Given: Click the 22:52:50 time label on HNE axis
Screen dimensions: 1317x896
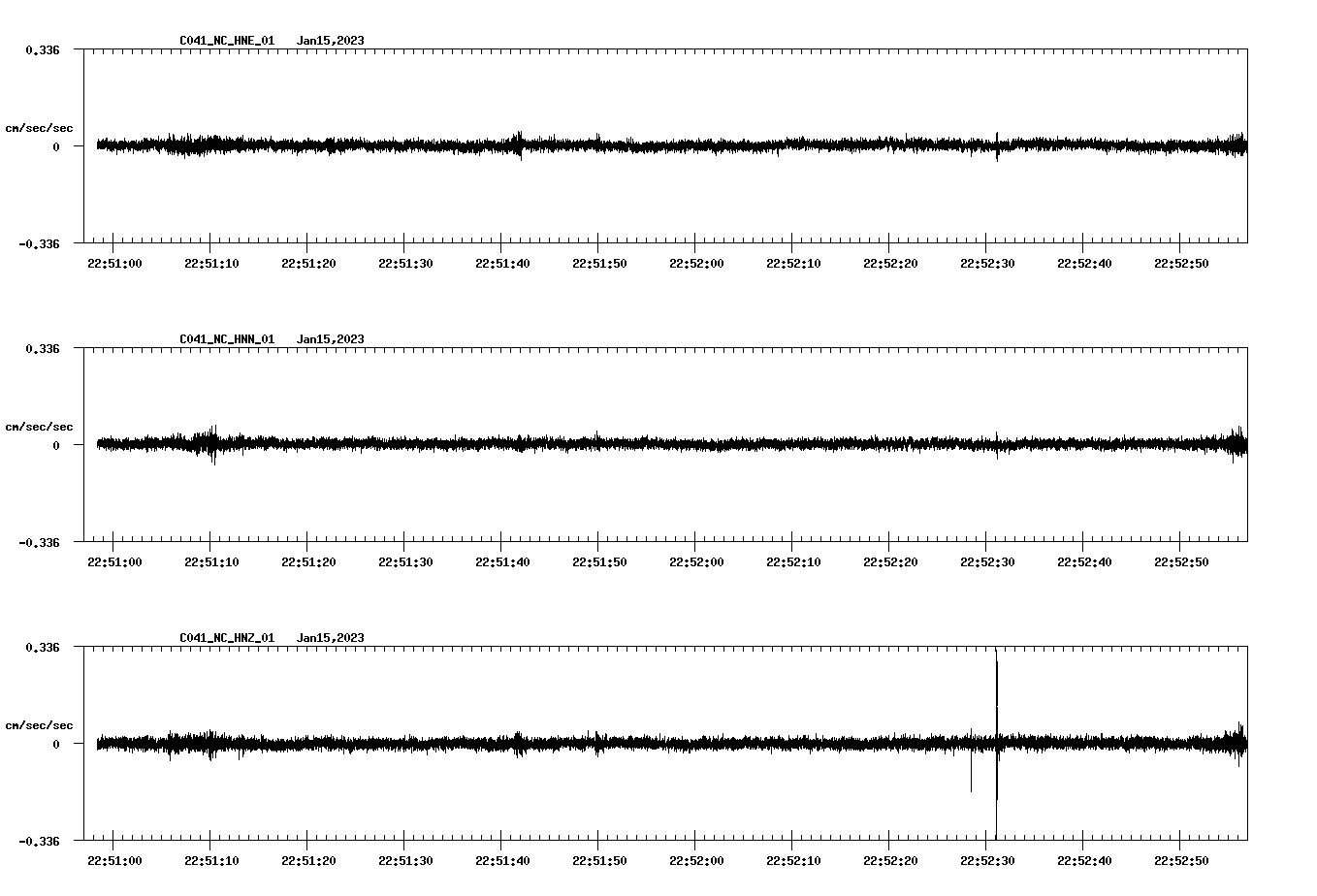Looking at the screenshot, I should tap(1181, 264).
